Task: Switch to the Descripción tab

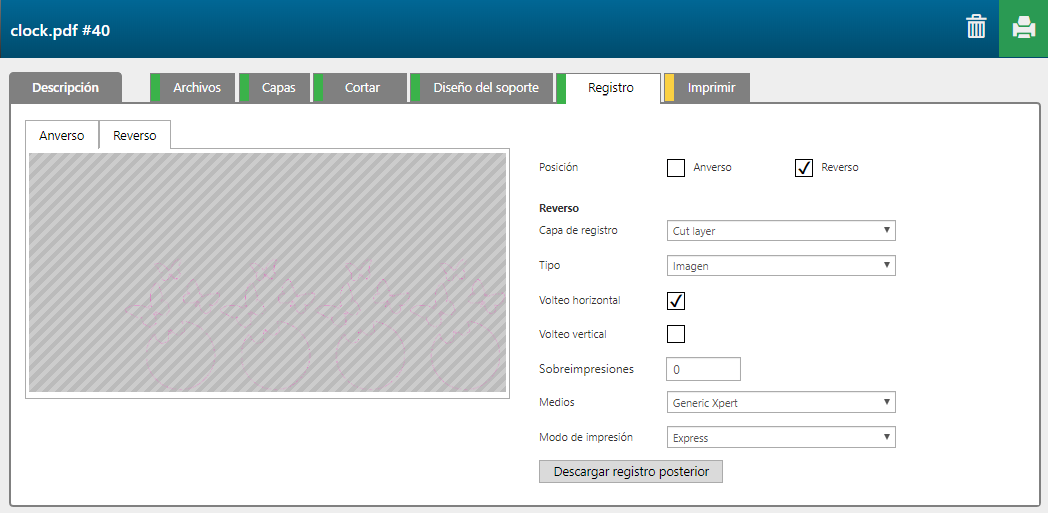Action: pos(65,88)
